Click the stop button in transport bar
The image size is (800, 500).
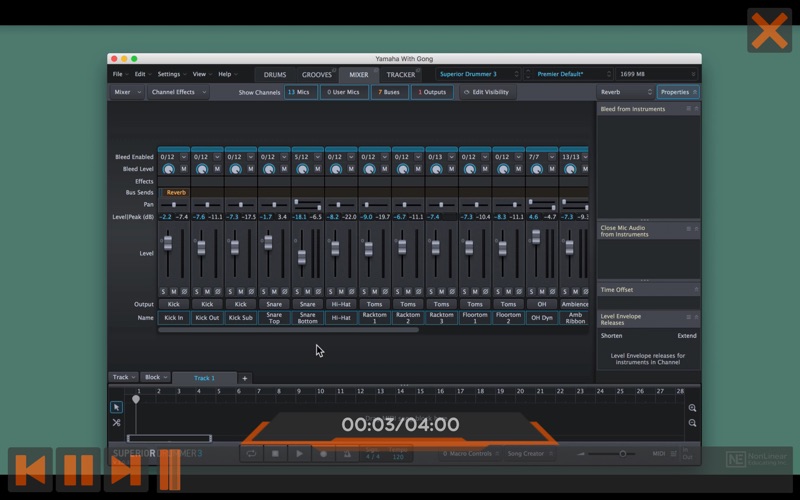click(x=275, y=454)
